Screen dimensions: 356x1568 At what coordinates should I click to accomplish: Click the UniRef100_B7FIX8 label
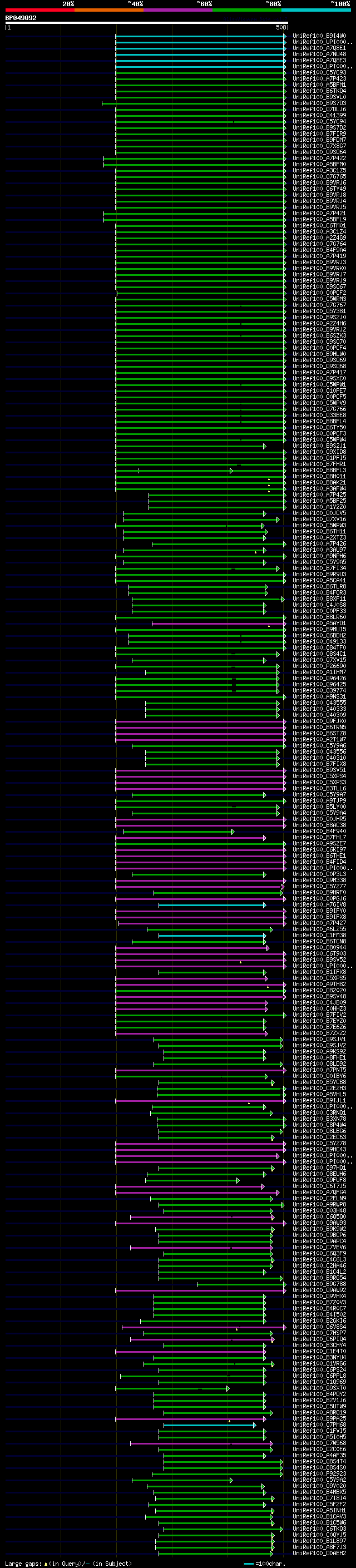click(319, 764)
